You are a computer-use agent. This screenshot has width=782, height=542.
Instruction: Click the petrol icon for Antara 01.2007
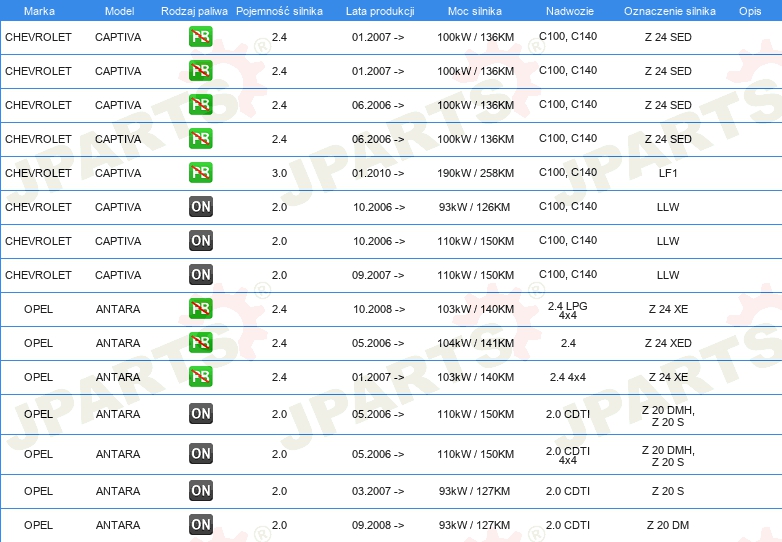pos(201,377)
